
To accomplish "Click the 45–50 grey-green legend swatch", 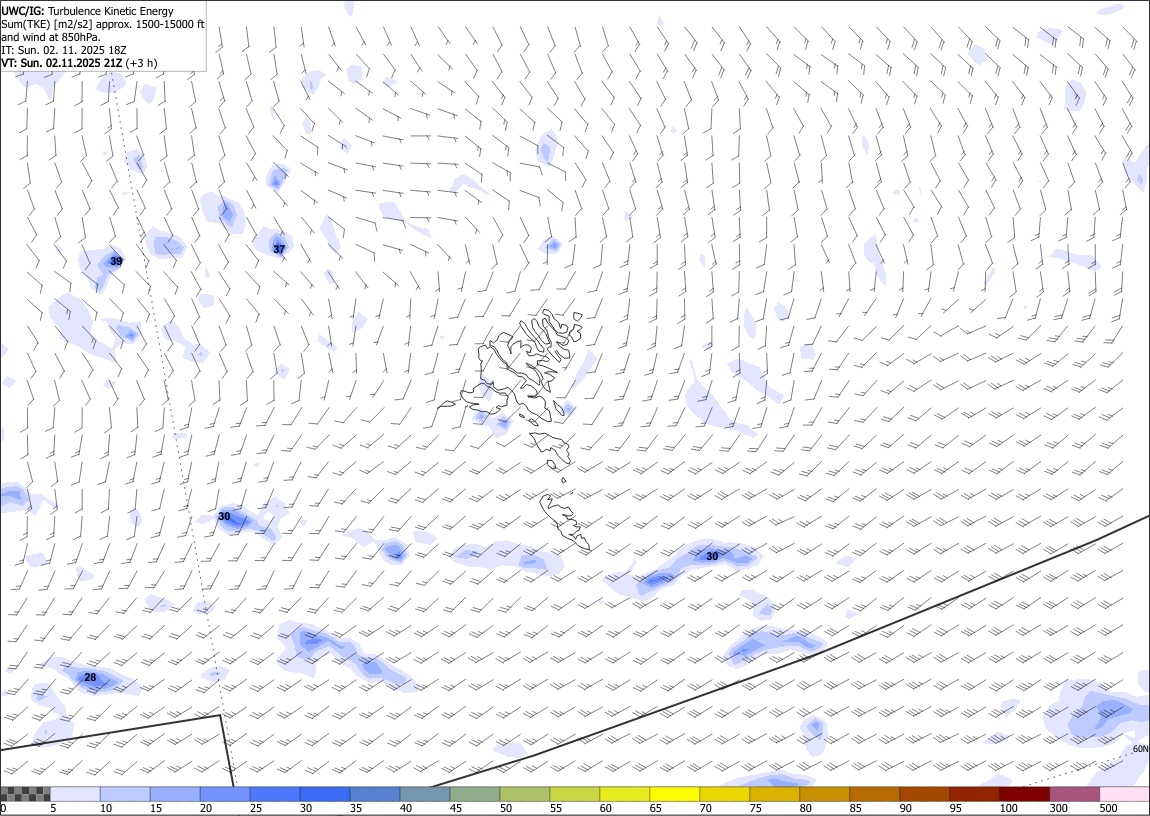I will click(475, 794).
